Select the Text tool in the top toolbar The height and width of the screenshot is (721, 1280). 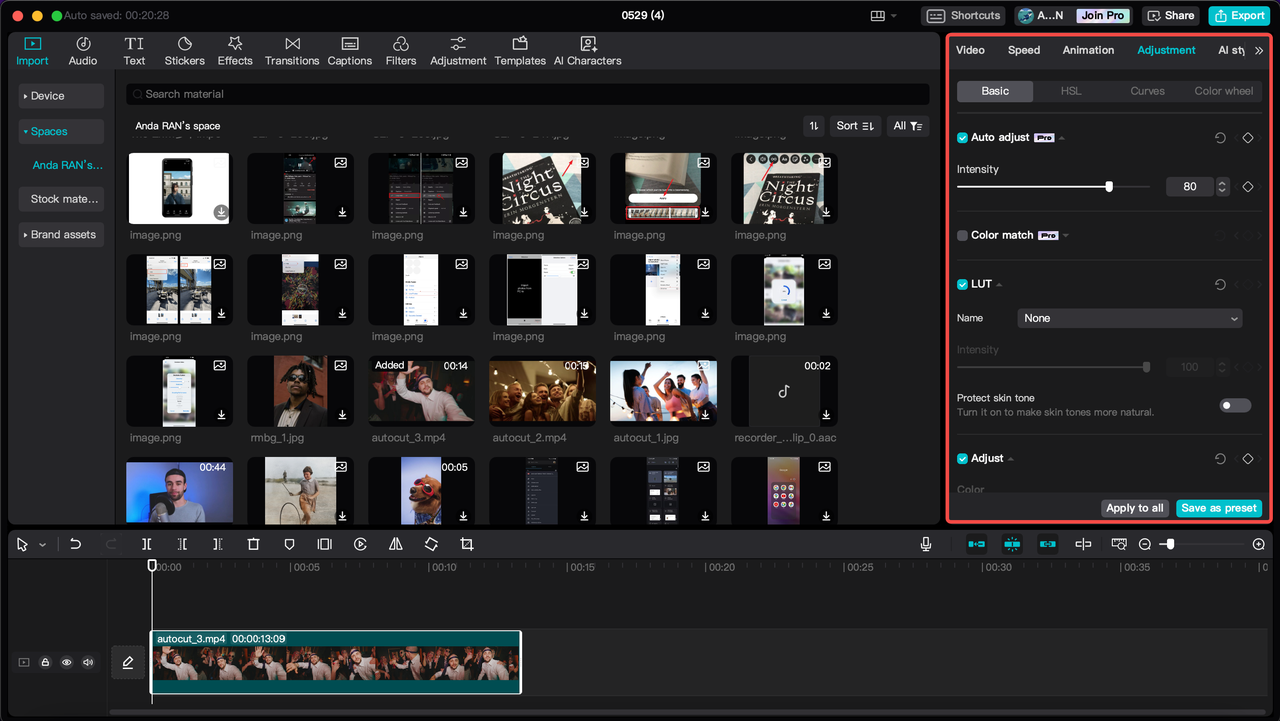tap(134, 50)
